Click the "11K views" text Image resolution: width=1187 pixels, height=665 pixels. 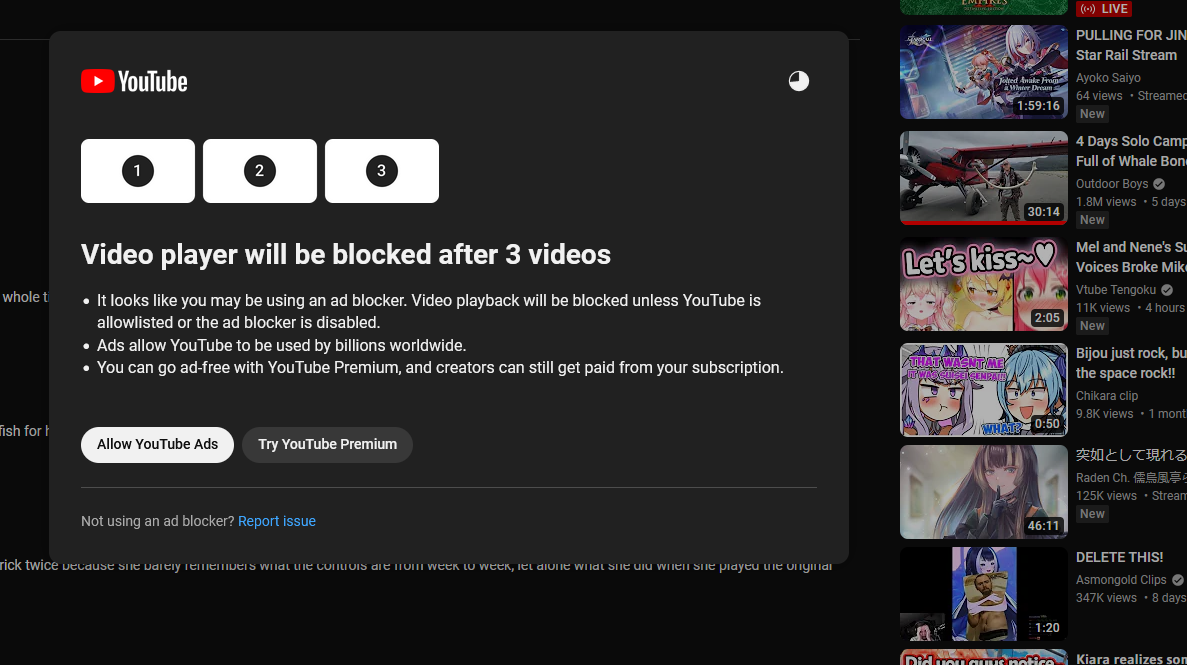pyautogui.click(x=1103, y=308)
